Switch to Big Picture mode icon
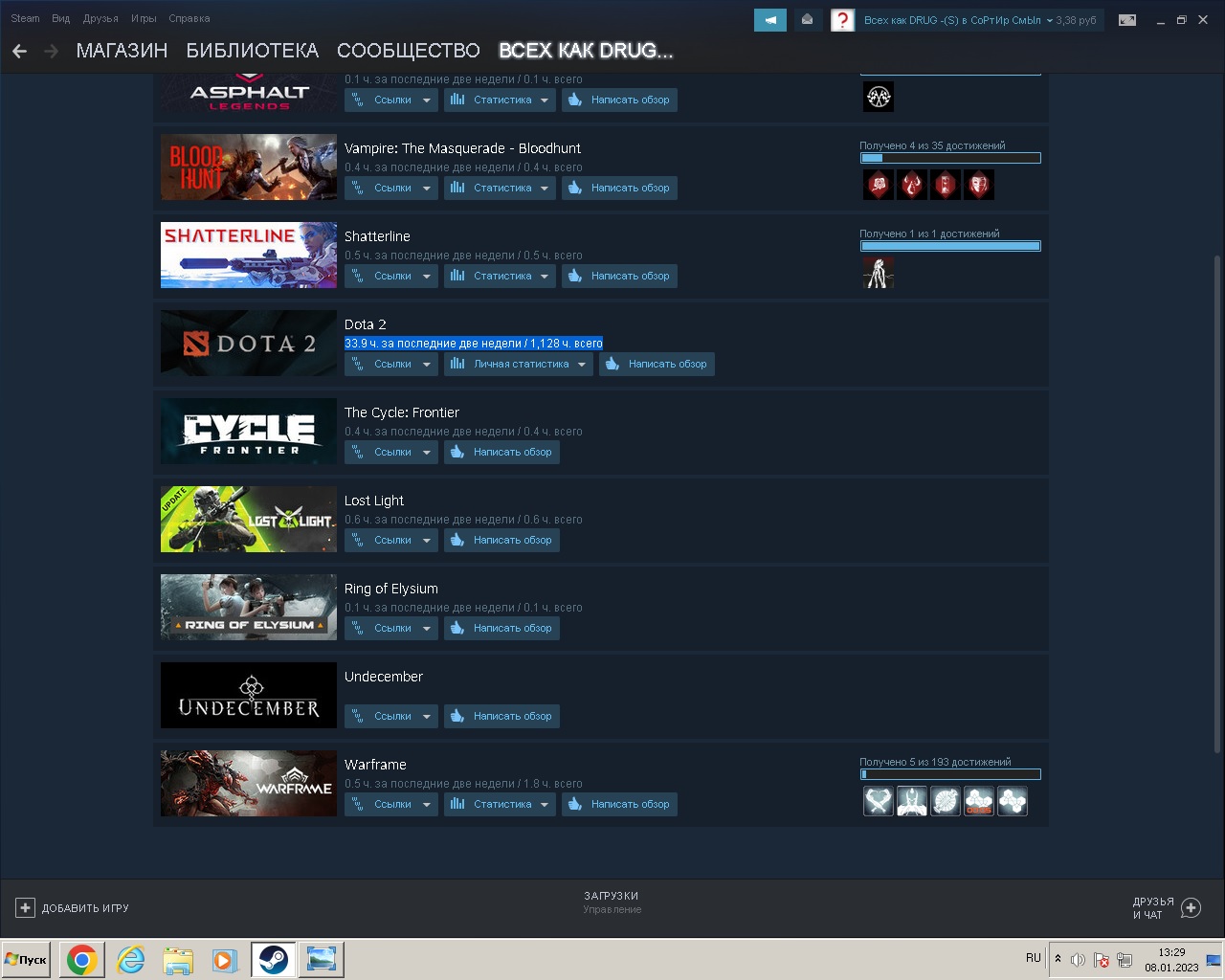The image size is (1225, 980). (x=1127, y=20)
